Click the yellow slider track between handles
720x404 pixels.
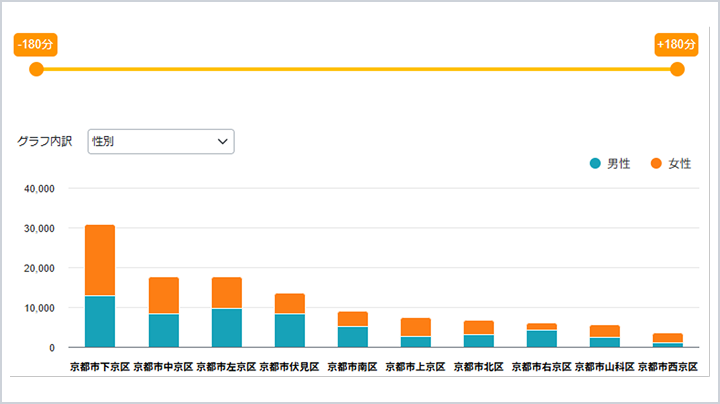357,69
